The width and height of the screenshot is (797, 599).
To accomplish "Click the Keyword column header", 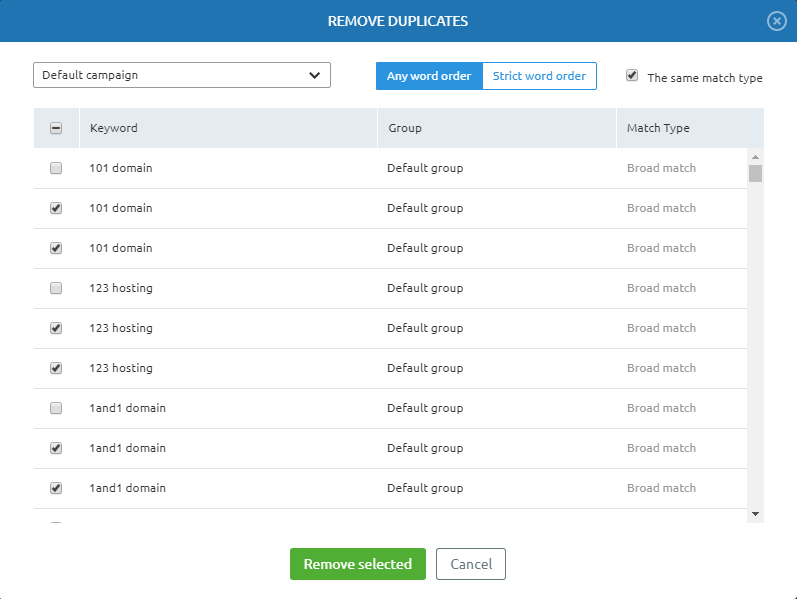I will 114,128.
